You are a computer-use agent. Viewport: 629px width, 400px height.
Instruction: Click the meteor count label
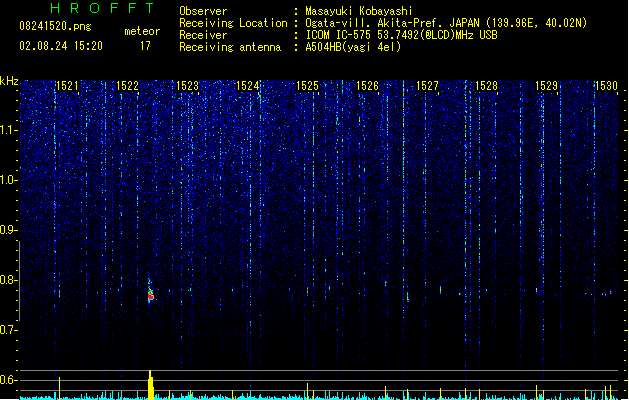pyautogui.click(x=142, y=31)
